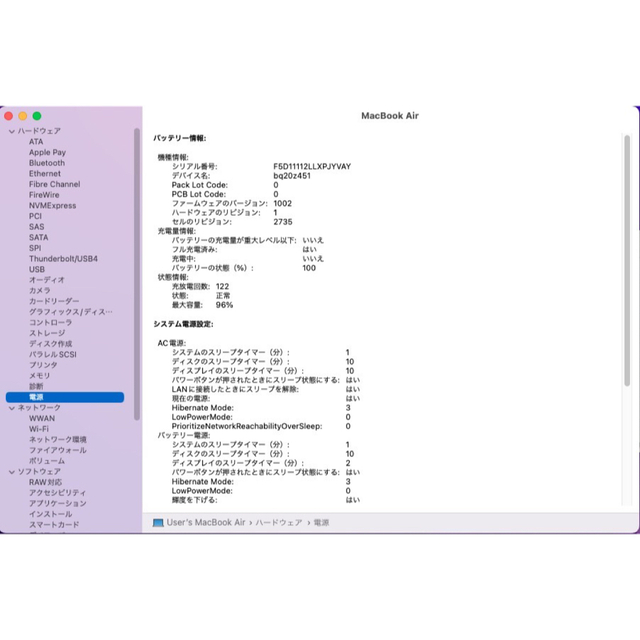
Task: Click User's MacBook Air in path bar
Action: point(206,522)
